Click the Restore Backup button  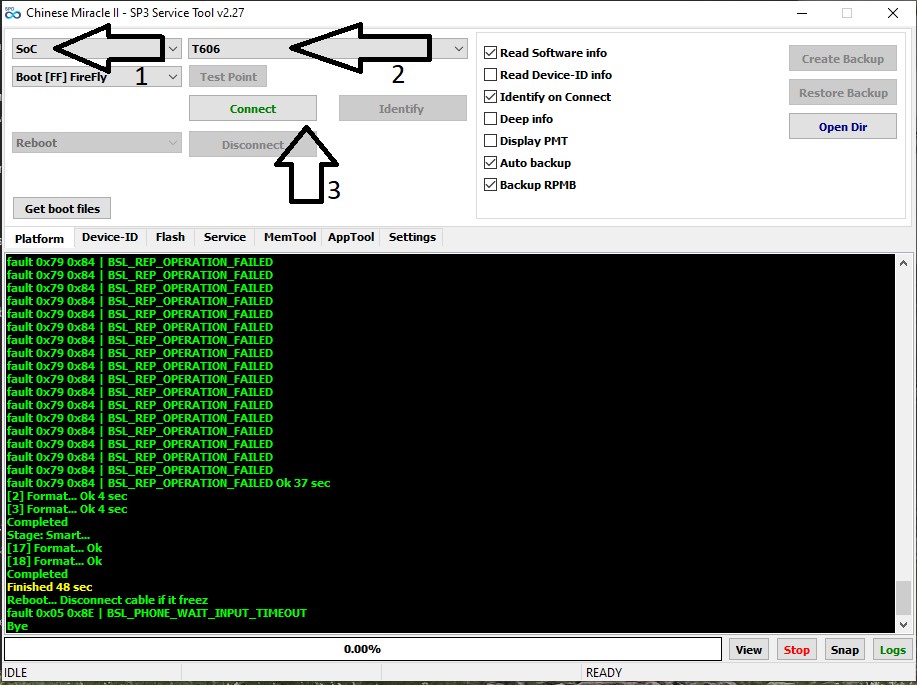tap(843, 92)
